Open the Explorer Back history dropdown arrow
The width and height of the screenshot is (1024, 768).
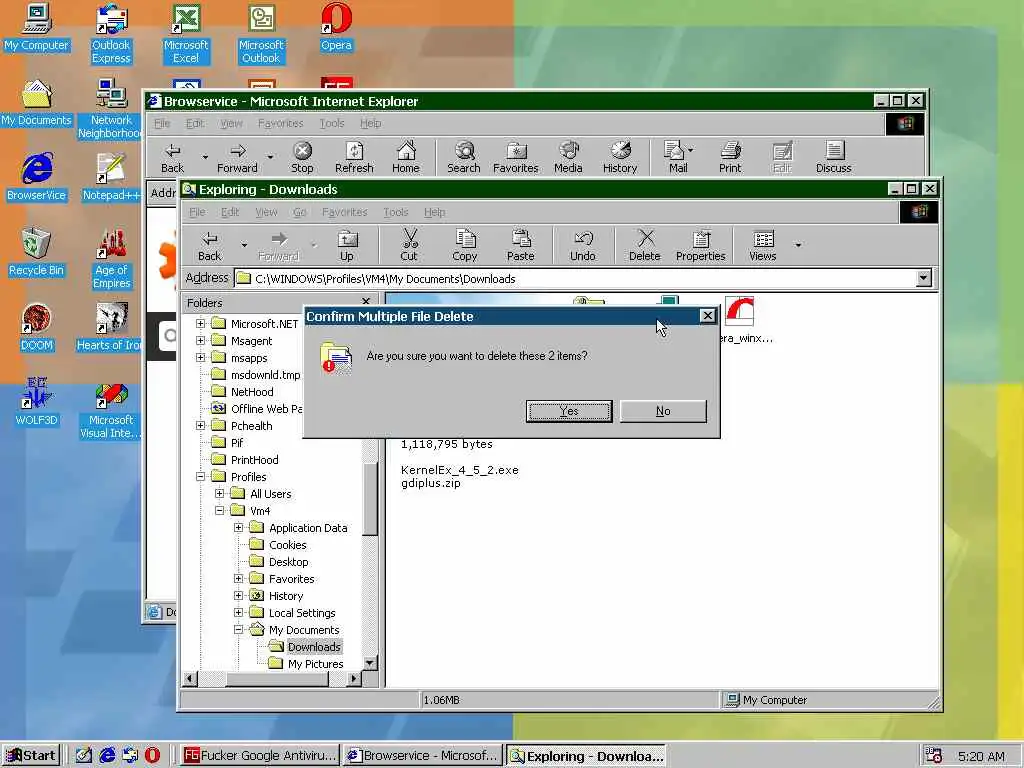click(x=244, y=246)
